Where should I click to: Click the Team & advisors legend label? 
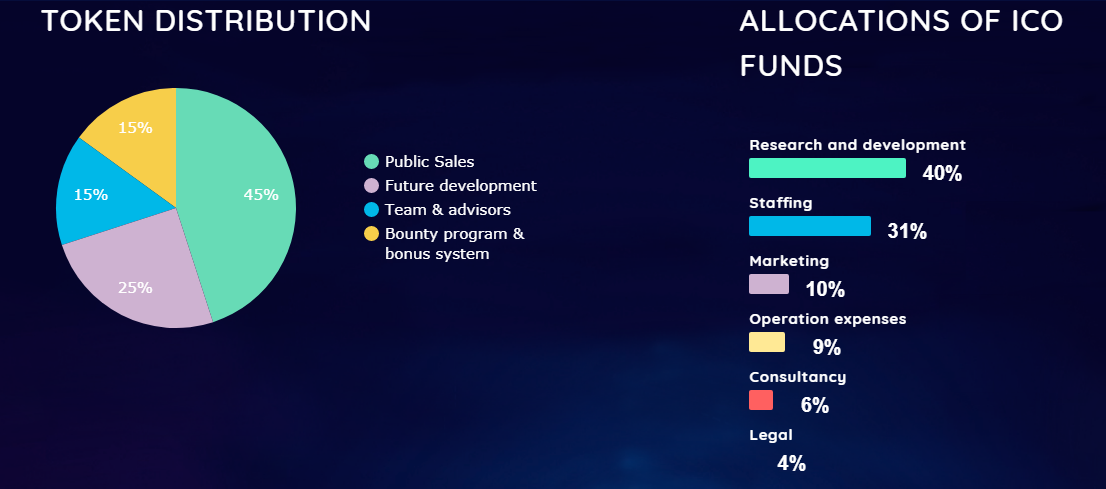[x=448, y=210]
